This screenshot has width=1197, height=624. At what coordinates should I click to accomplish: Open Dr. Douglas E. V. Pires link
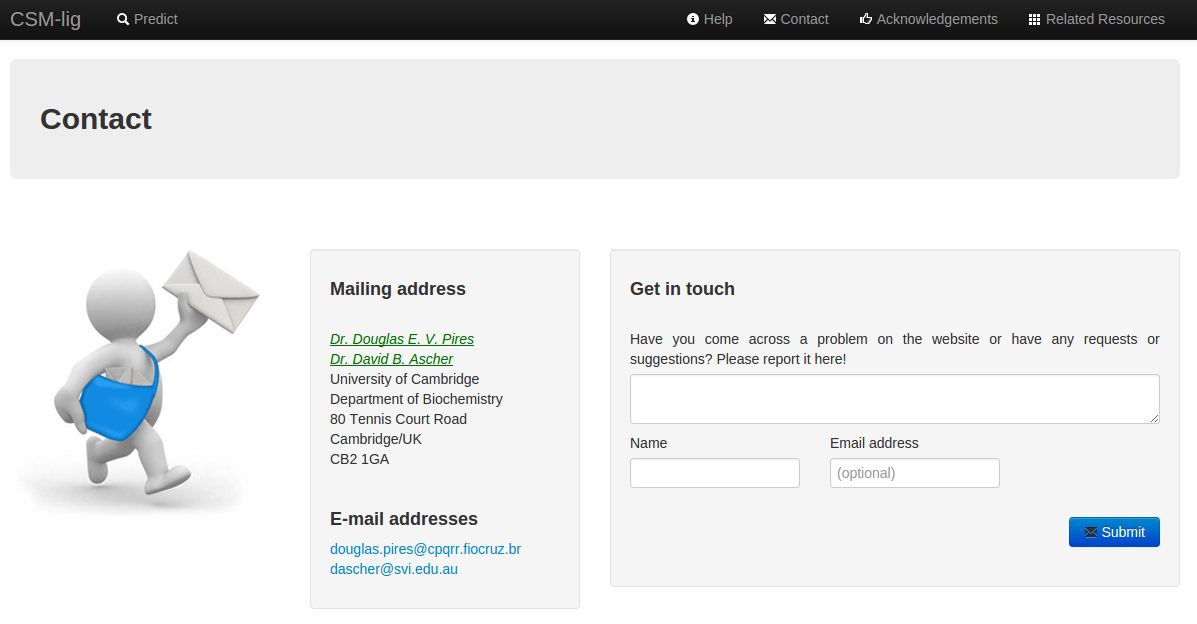(402, 339)
